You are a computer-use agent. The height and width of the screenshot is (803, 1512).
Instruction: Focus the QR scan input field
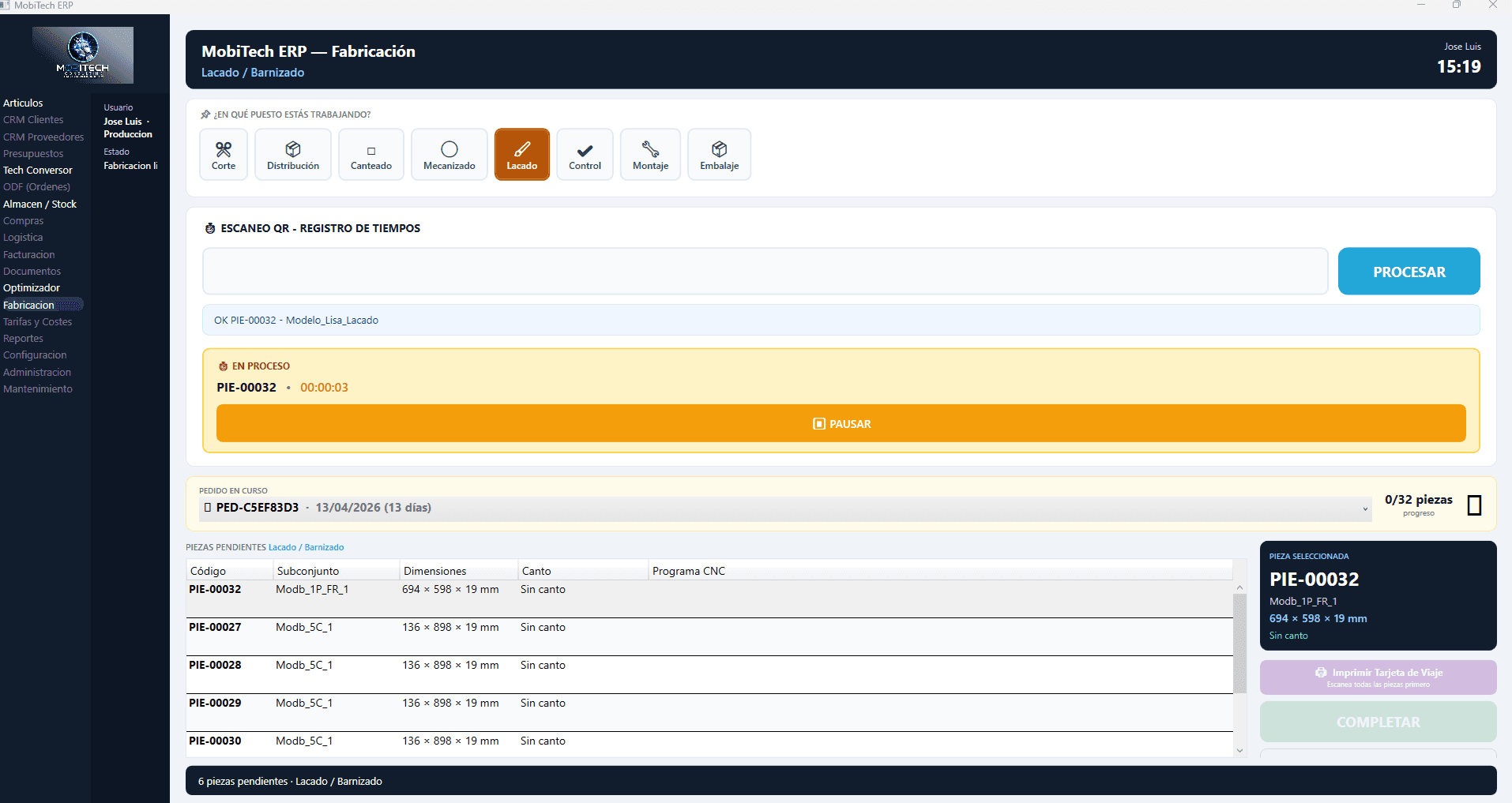(765, 272)
